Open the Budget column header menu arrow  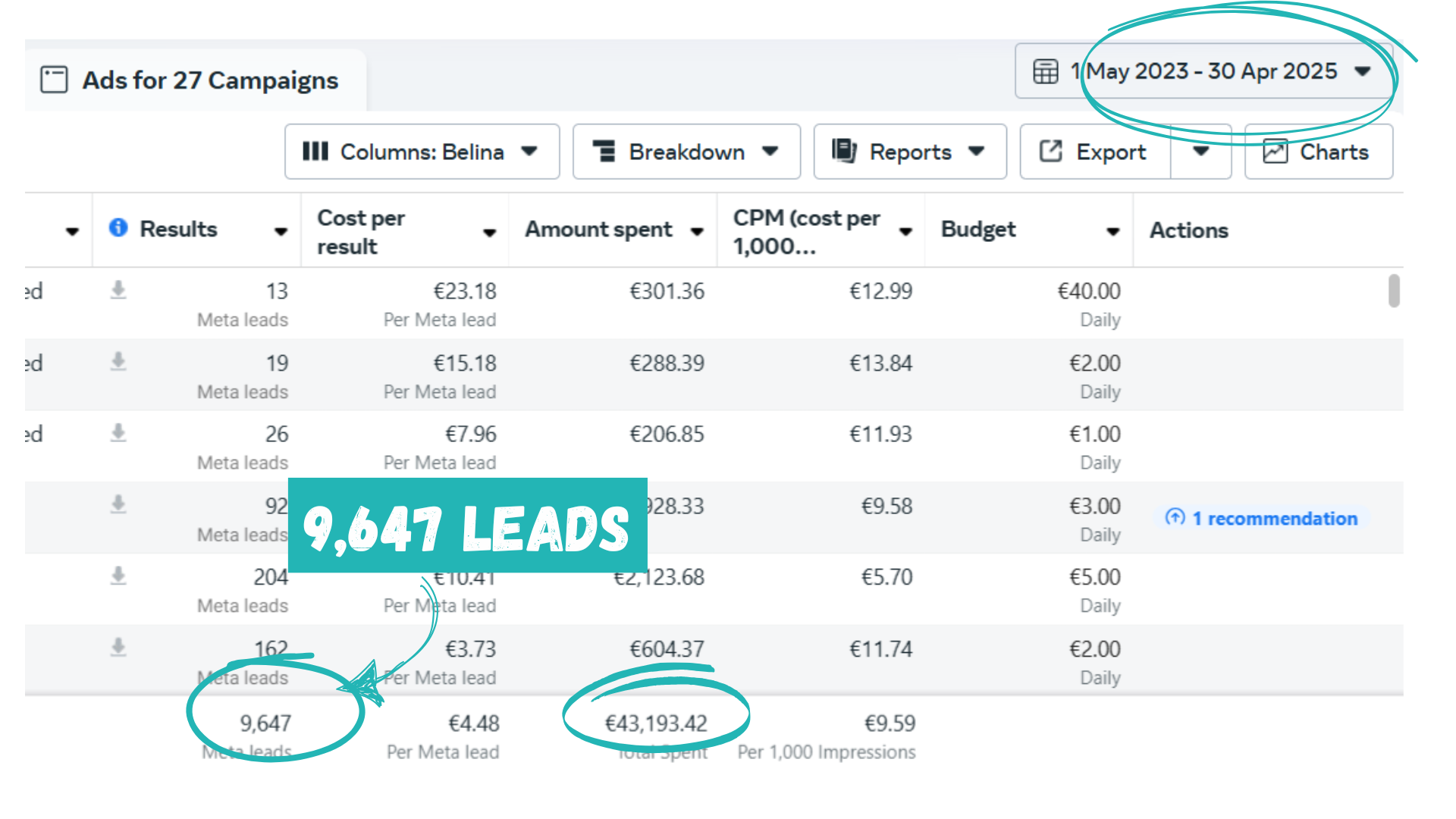(x=1112, y=231)
